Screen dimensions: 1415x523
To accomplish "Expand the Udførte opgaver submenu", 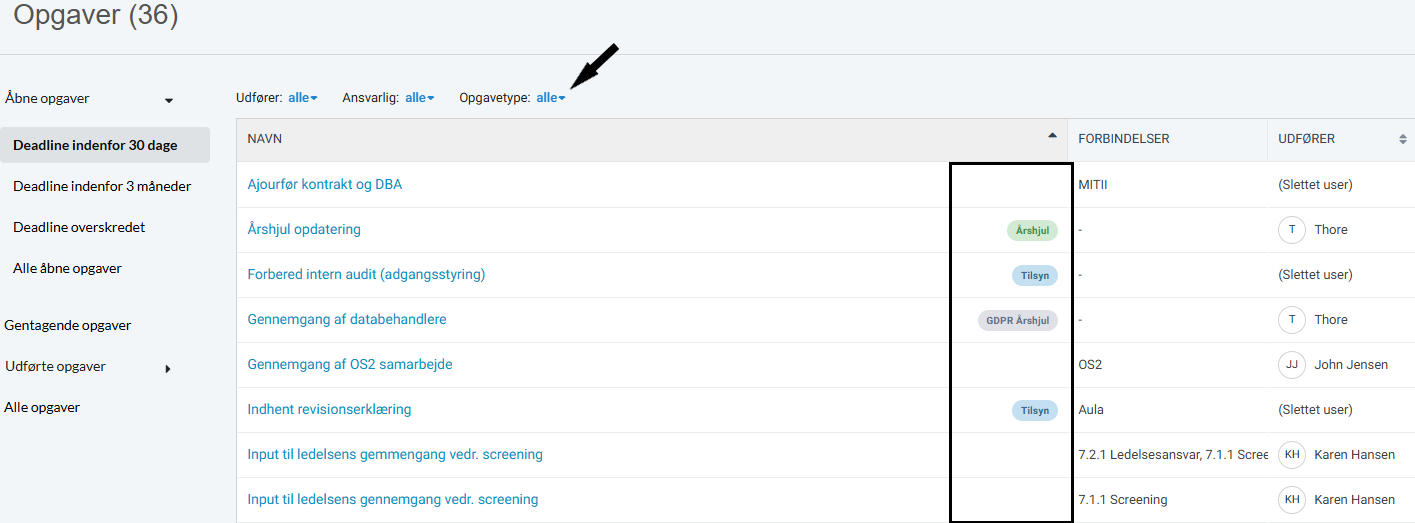I will tap(167, 368).
